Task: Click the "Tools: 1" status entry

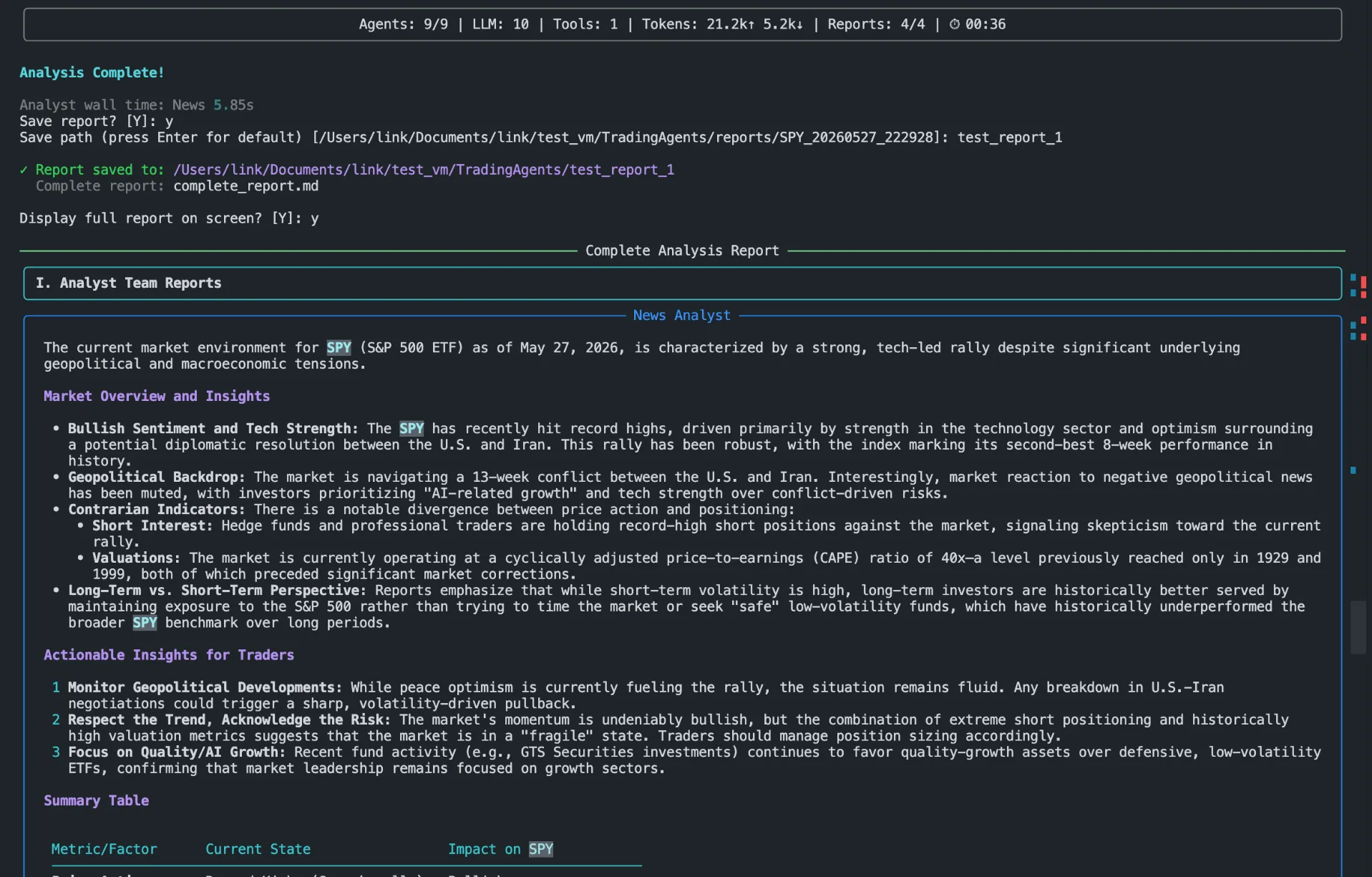Action: pos(585,24)
